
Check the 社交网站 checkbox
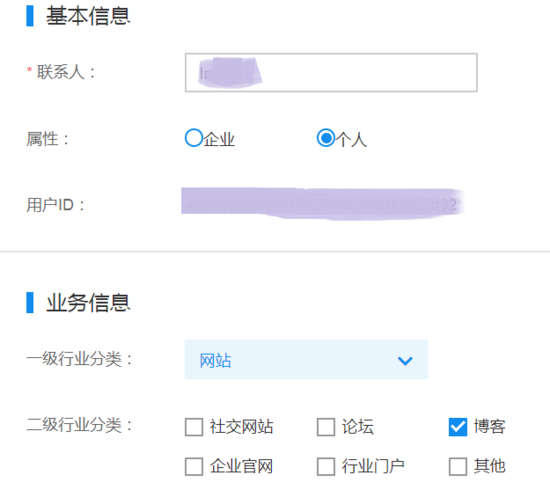(x=194, y=427)
